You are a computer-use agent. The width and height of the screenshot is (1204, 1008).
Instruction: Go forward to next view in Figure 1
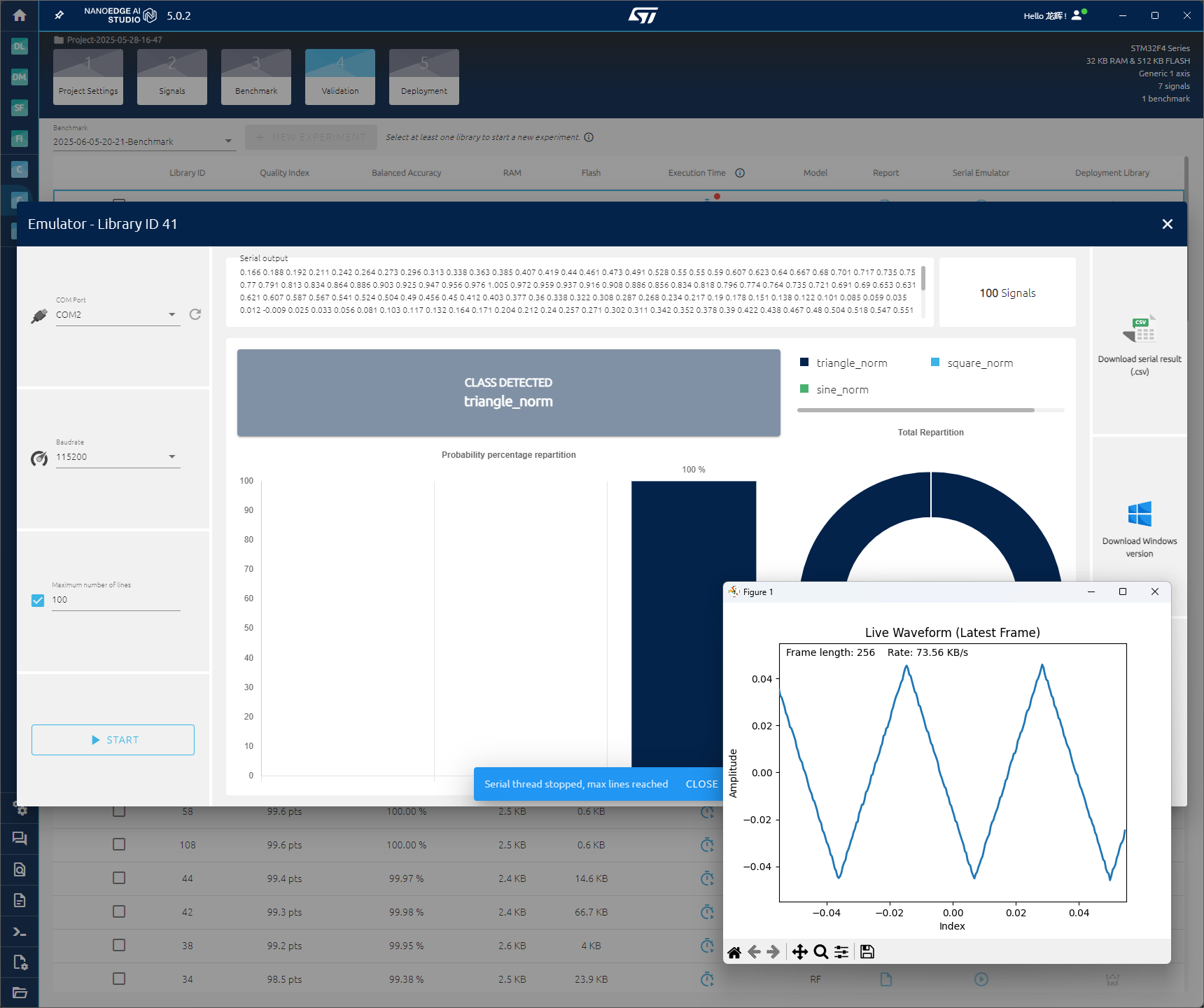(773, 952)
